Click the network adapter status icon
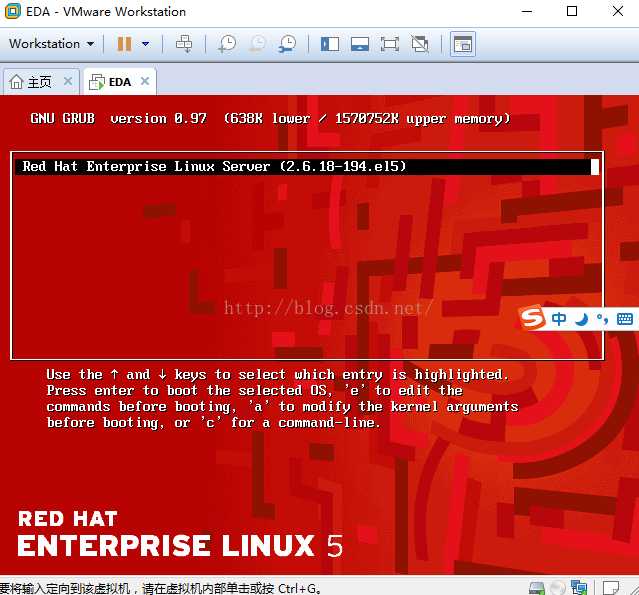 [579, 588]
